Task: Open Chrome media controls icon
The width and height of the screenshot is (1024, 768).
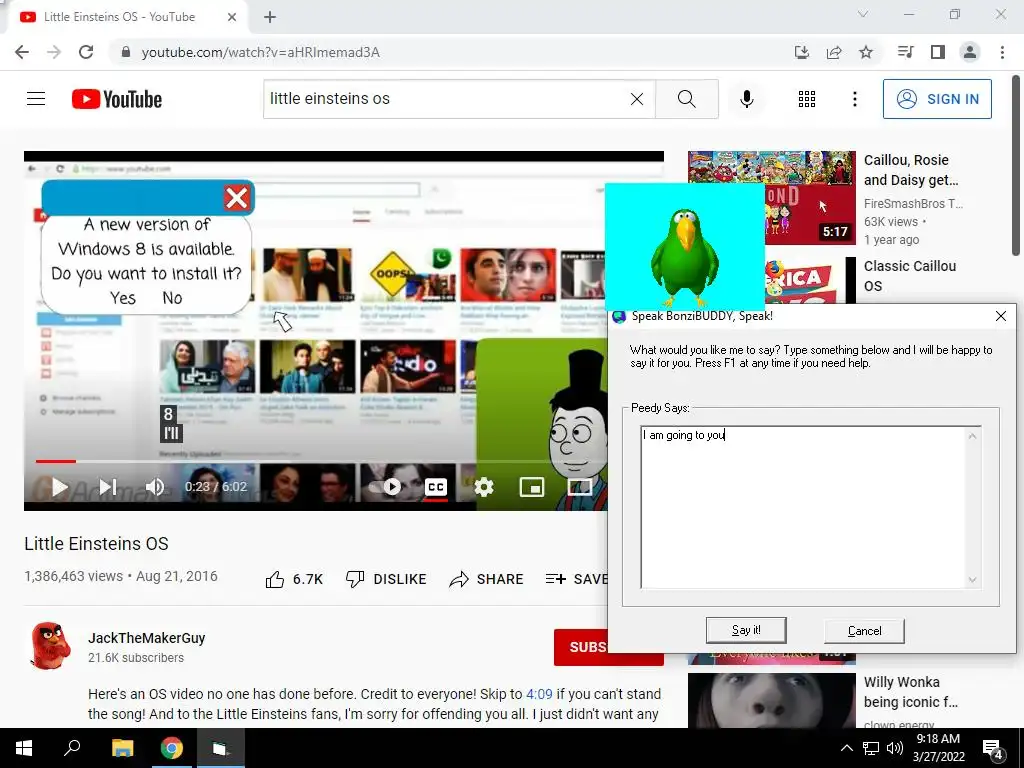Action: 905,52
